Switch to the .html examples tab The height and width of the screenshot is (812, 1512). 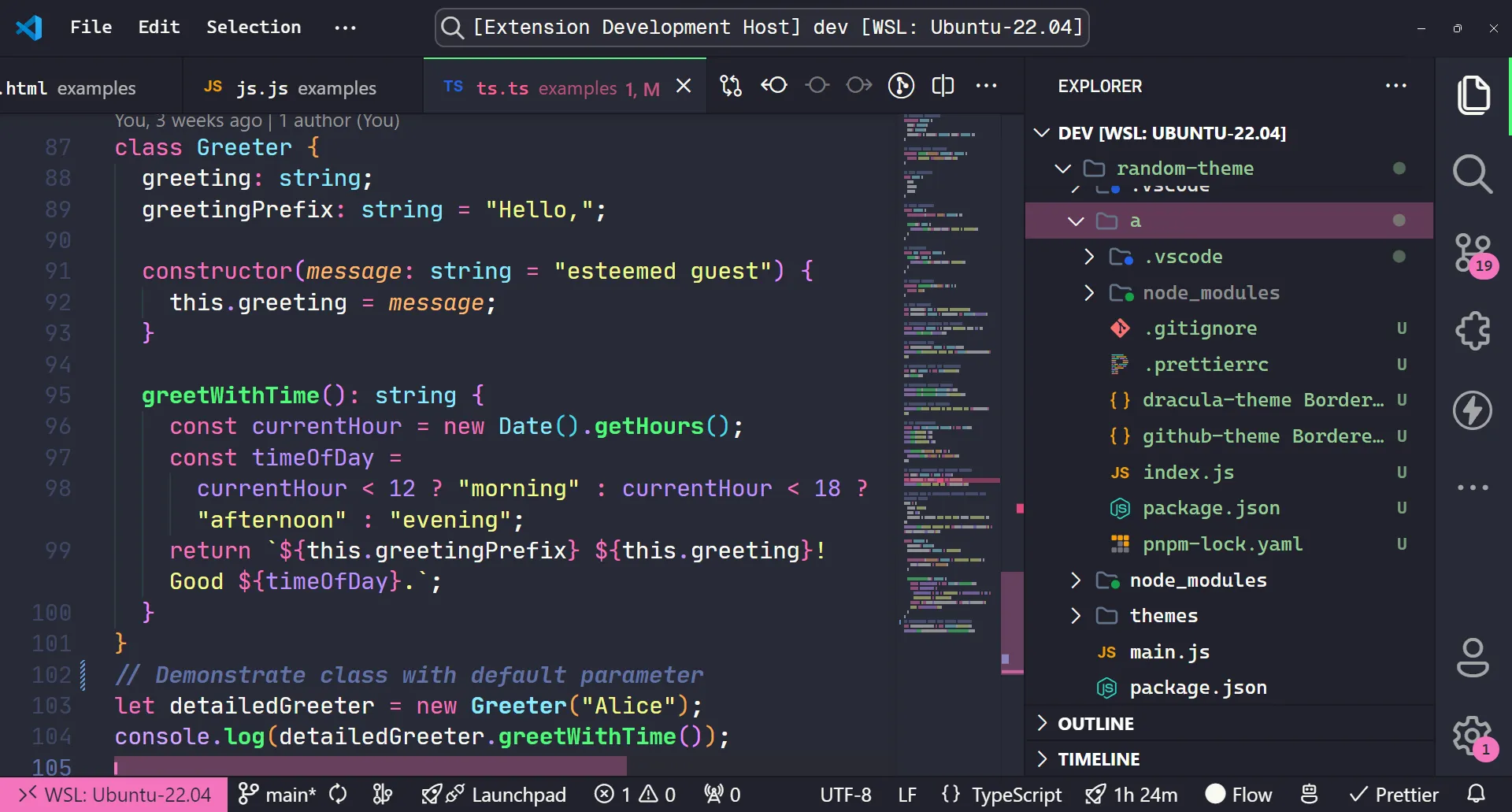tap(91, 87)
